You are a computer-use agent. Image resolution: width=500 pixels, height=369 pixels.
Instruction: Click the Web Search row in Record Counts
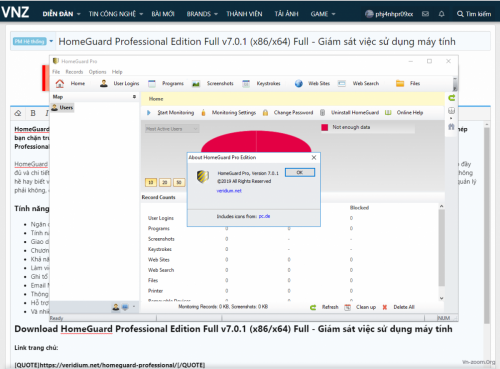pyautogui.click(x=250, y=270)
